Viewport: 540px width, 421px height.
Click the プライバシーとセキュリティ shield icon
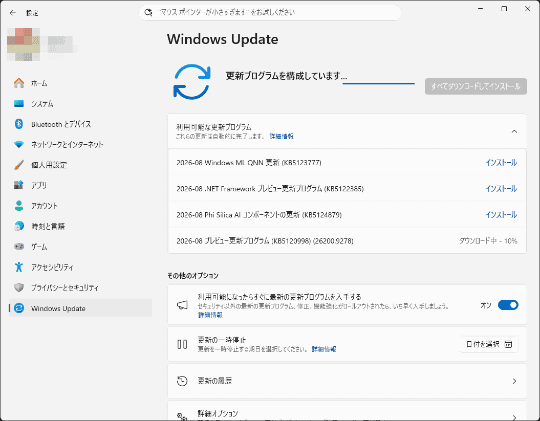tap(19, 287)
